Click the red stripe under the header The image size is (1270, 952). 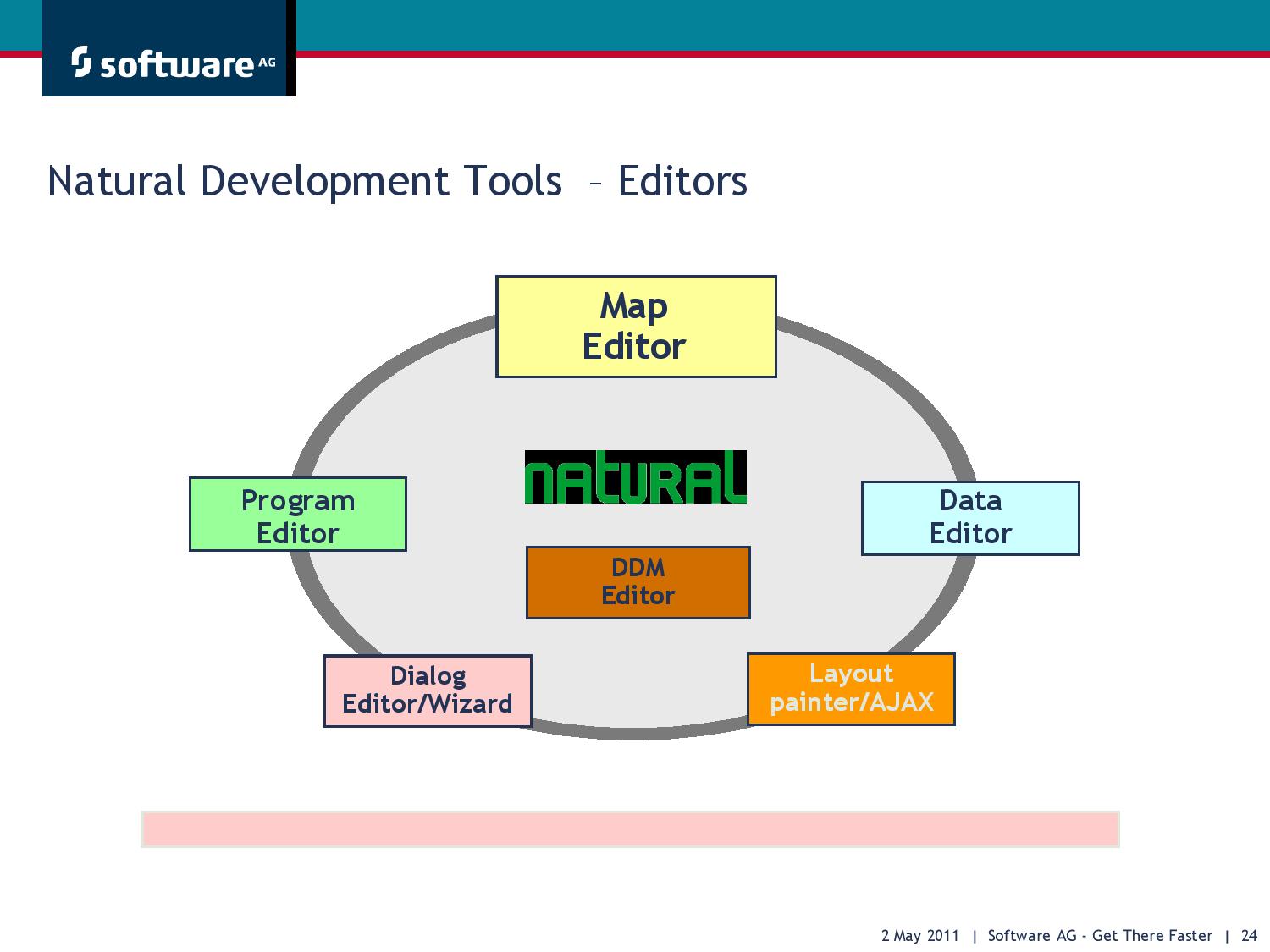tap(783, 54)
